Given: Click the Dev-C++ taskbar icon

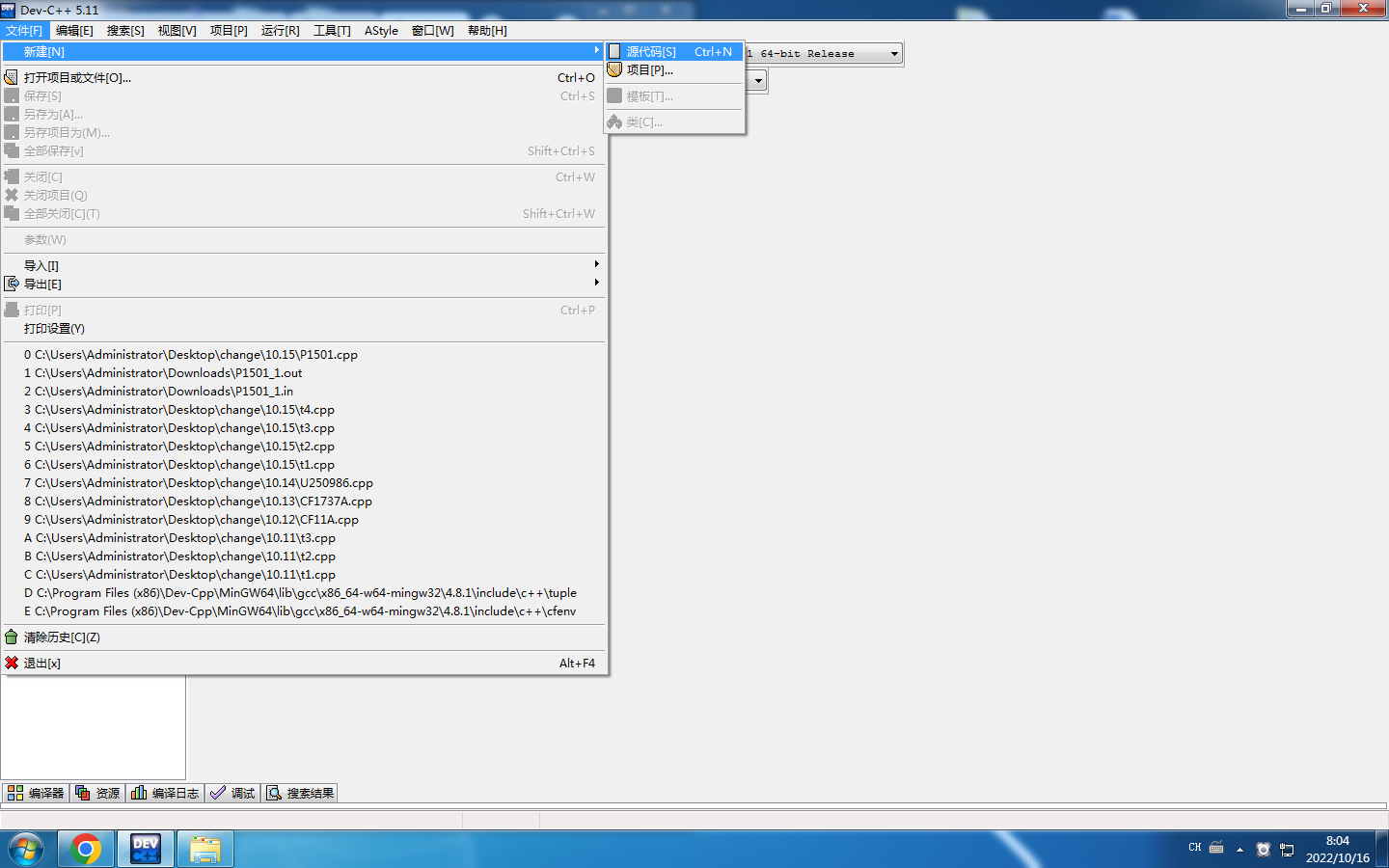Looking at the screenshot, I should pyautogui.click(x=146, y=850).
